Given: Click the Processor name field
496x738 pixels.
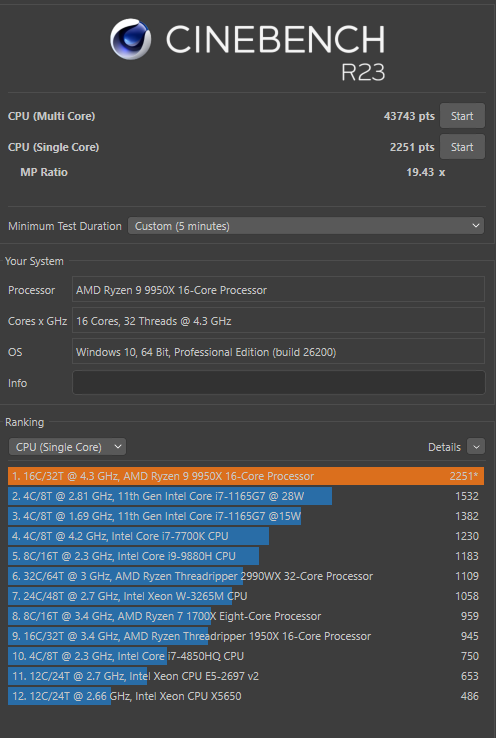Looking at the screenshot, I should click(x=279, y=289).
